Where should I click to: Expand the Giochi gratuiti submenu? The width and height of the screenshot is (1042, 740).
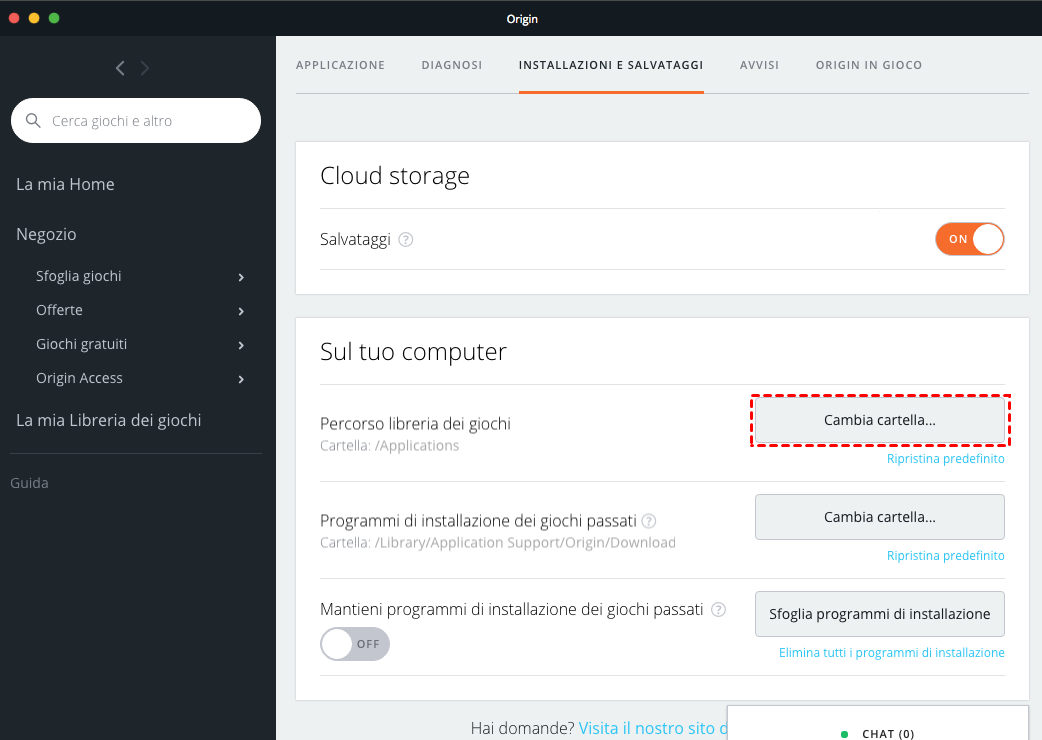tap(242, 345)
